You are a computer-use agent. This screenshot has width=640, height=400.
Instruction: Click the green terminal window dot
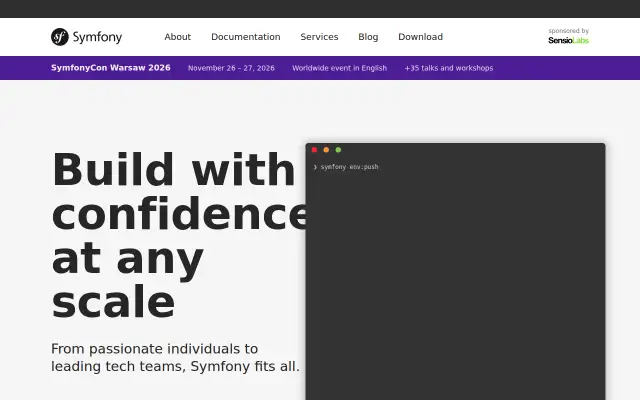pos(338,150)
